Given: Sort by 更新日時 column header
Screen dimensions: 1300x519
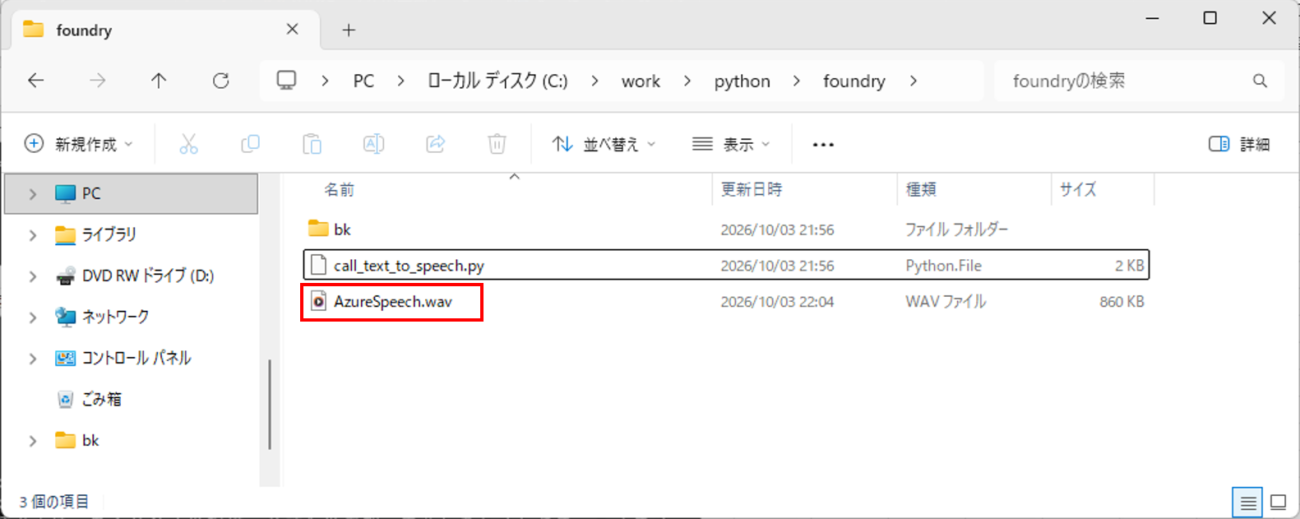Looking at the screenshot, I should pyautogui.click(x=751, y=189).
